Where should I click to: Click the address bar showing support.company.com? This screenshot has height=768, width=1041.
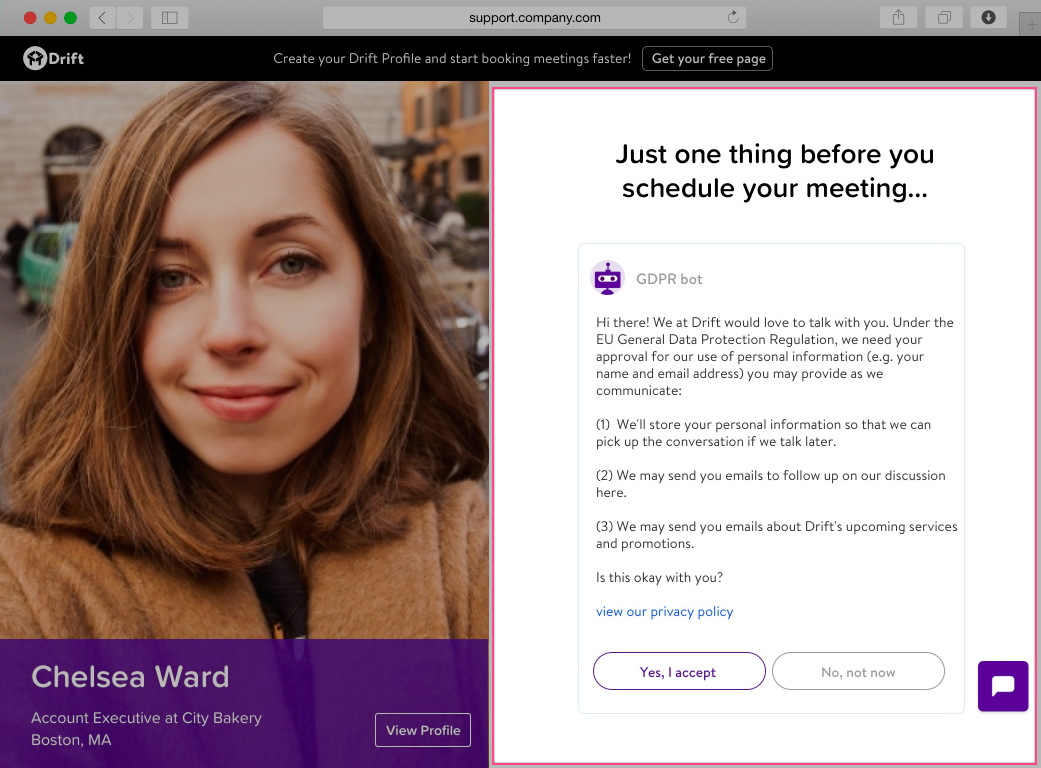534,18
